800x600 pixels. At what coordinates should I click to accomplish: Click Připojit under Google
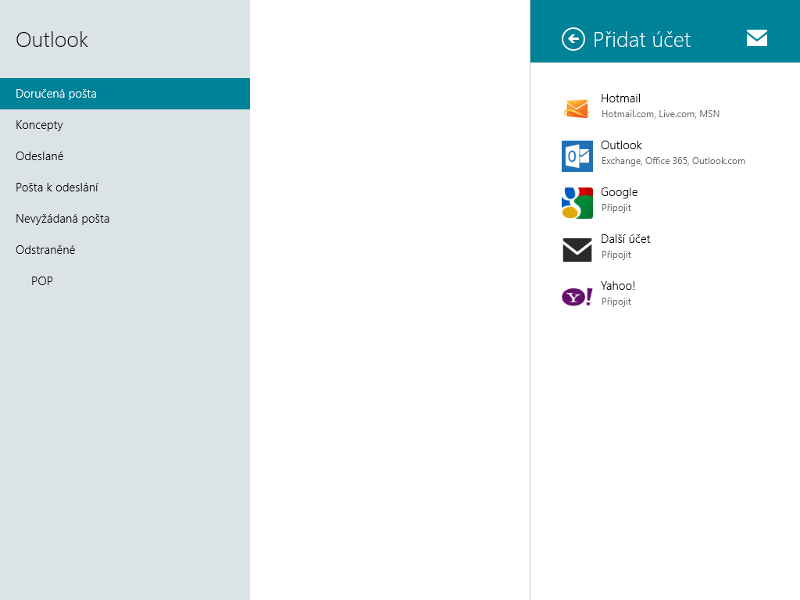point(616,208)
